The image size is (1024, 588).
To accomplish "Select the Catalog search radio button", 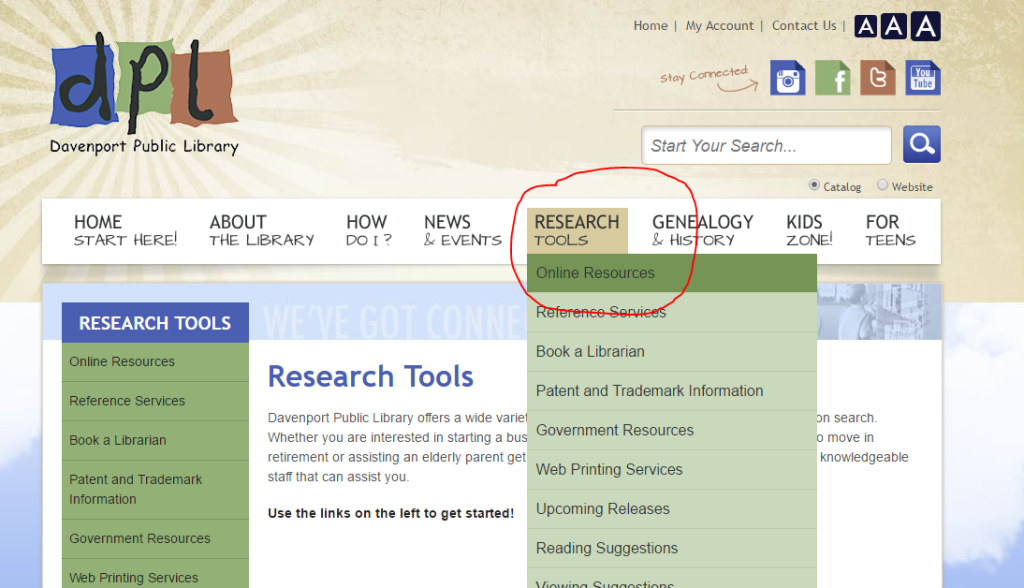I will [x=814, y=185].
